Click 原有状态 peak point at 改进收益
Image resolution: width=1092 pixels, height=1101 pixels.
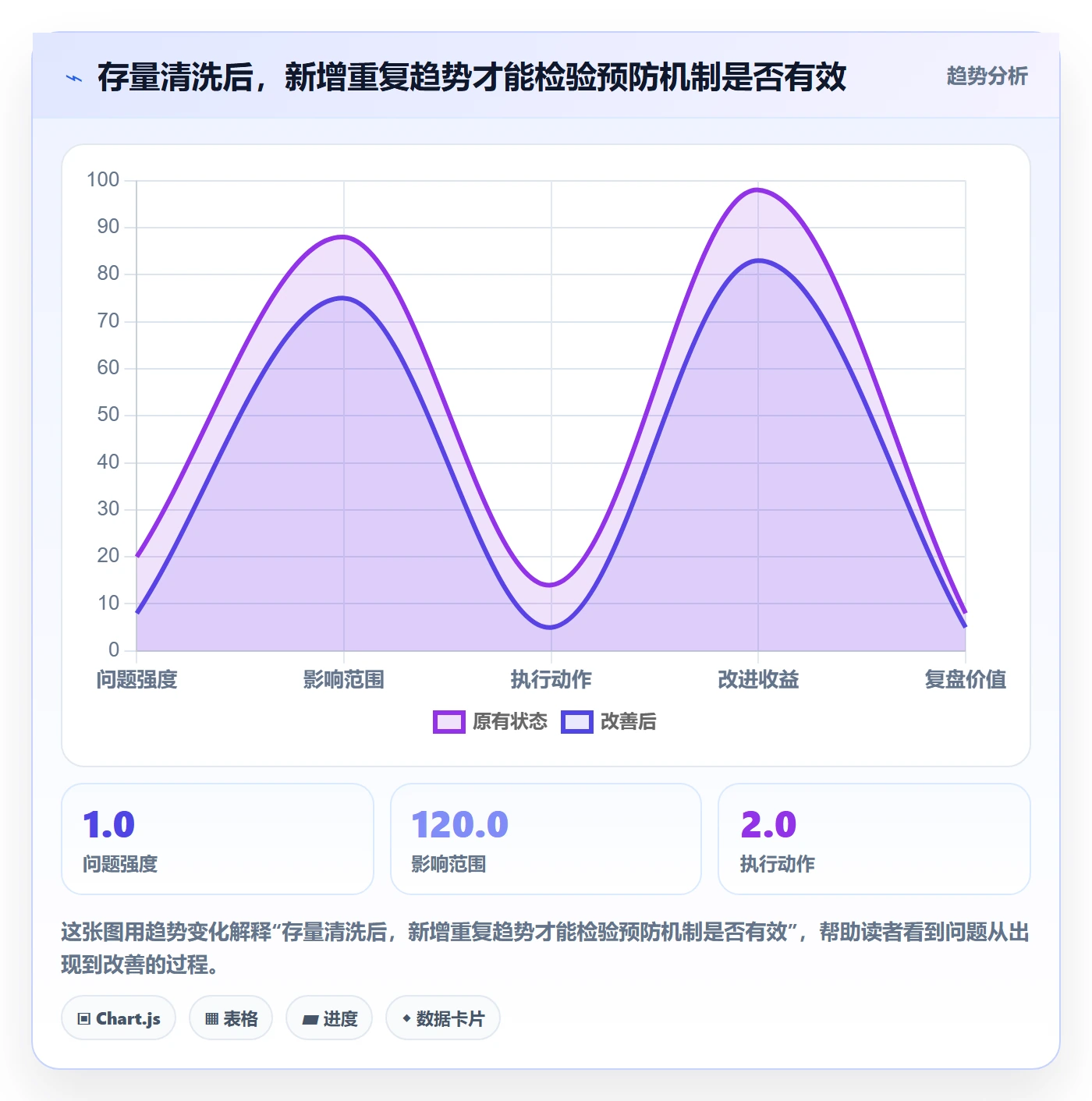click(x=758, y=189)
